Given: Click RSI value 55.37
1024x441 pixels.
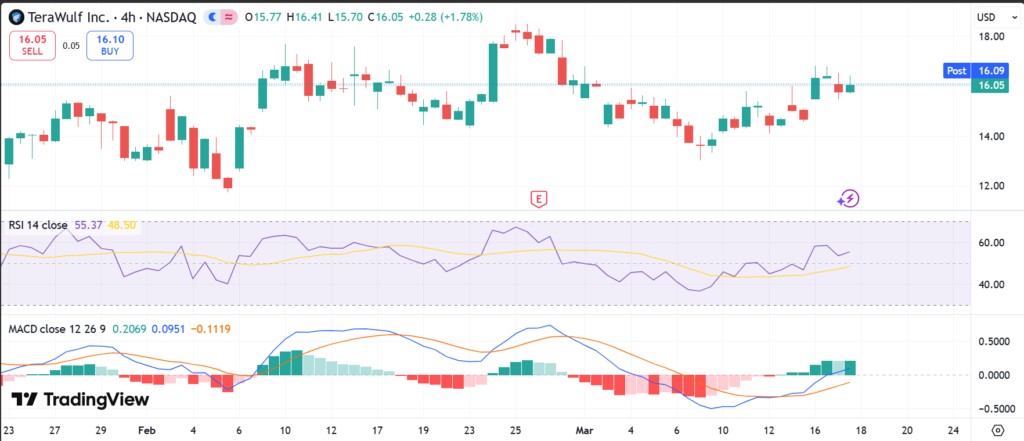Looking at the screenshot, I should coord(87,225).
